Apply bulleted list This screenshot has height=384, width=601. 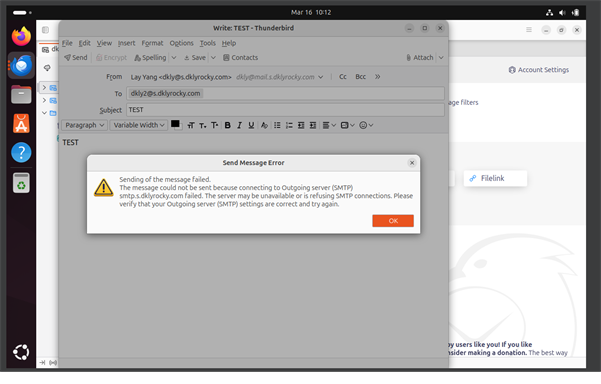(x=277, y=125)
